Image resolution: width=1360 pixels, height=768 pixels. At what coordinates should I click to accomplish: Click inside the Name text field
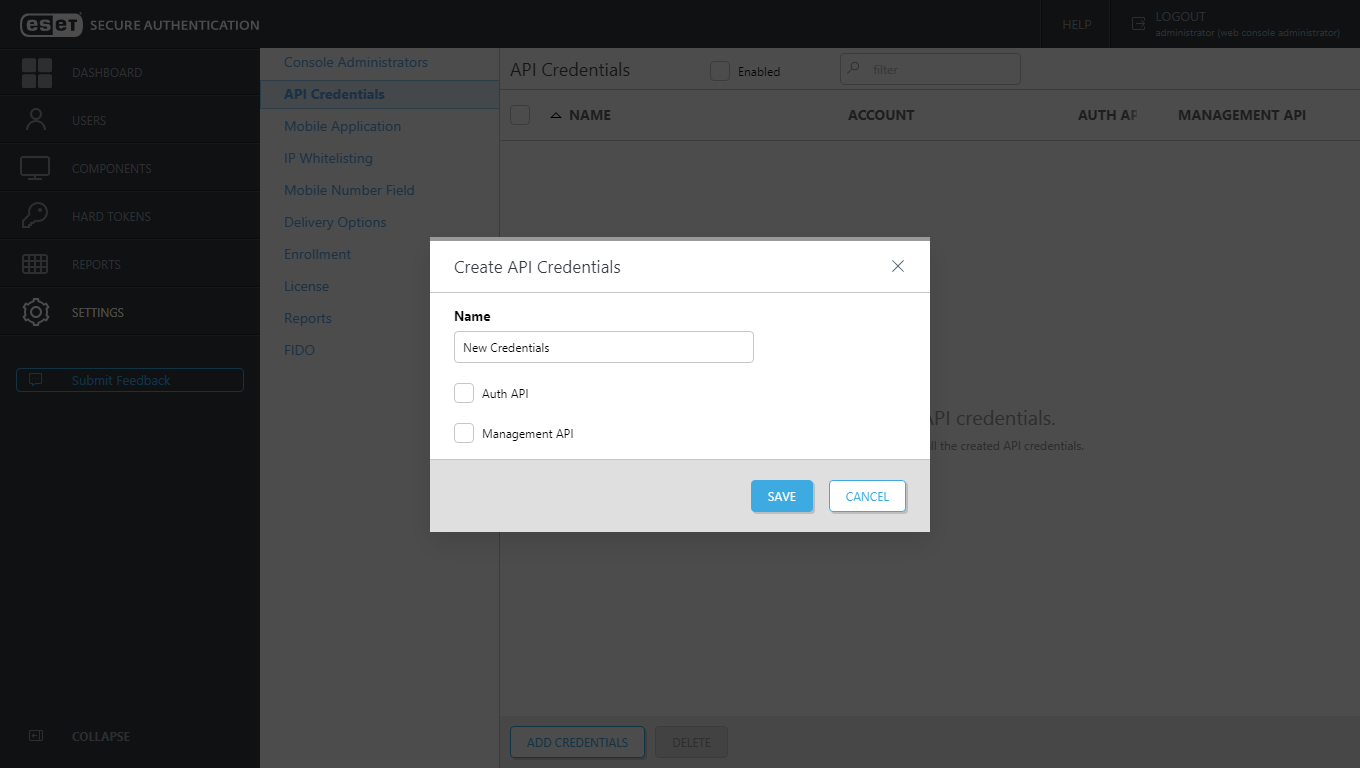pyautogui.click(x=603, y=347)
